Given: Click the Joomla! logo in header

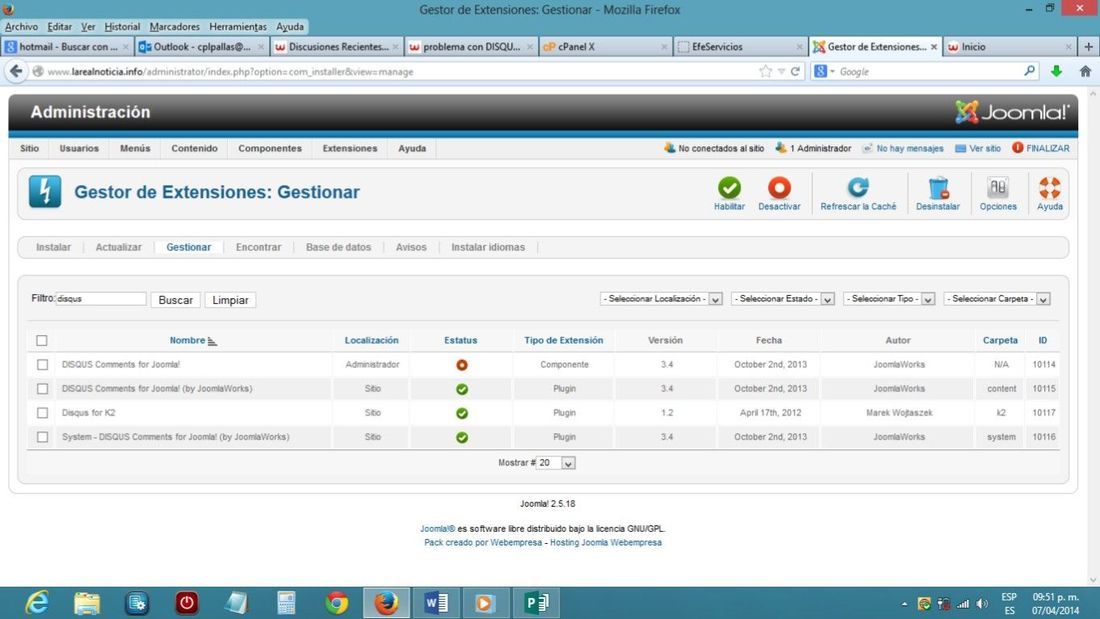Looking at the screenshot, I should 1012,112.
